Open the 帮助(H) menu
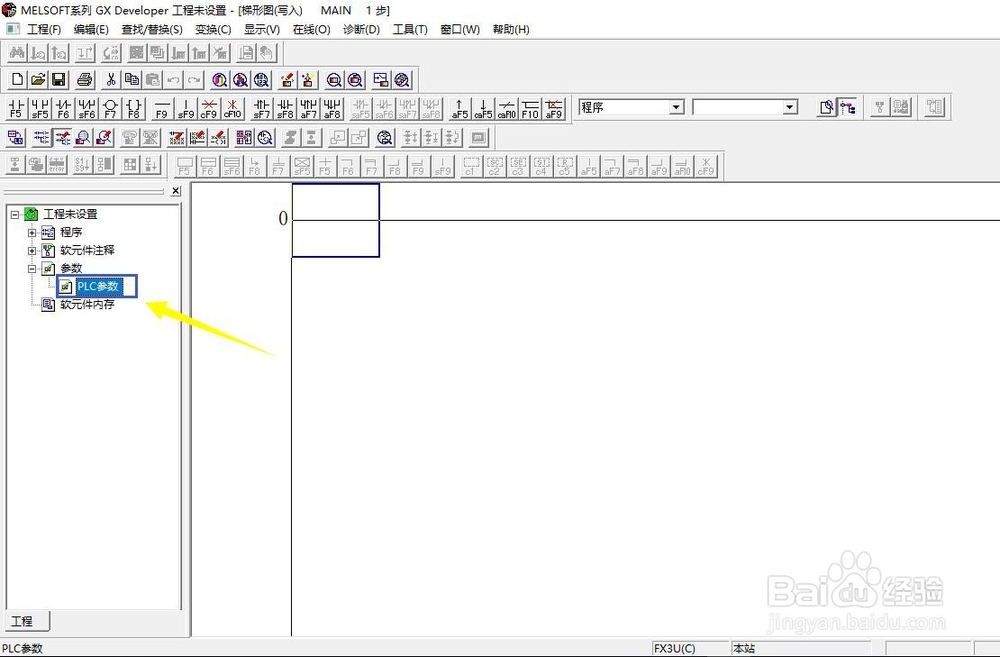1000x657 pixels. tap(511, 29)
